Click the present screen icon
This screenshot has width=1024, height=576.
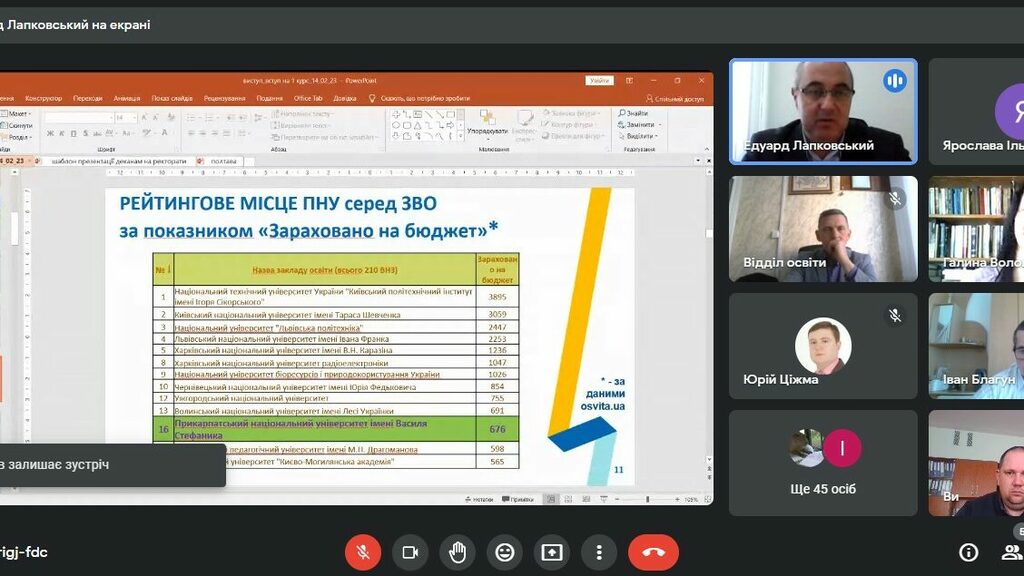pos(552,552)
